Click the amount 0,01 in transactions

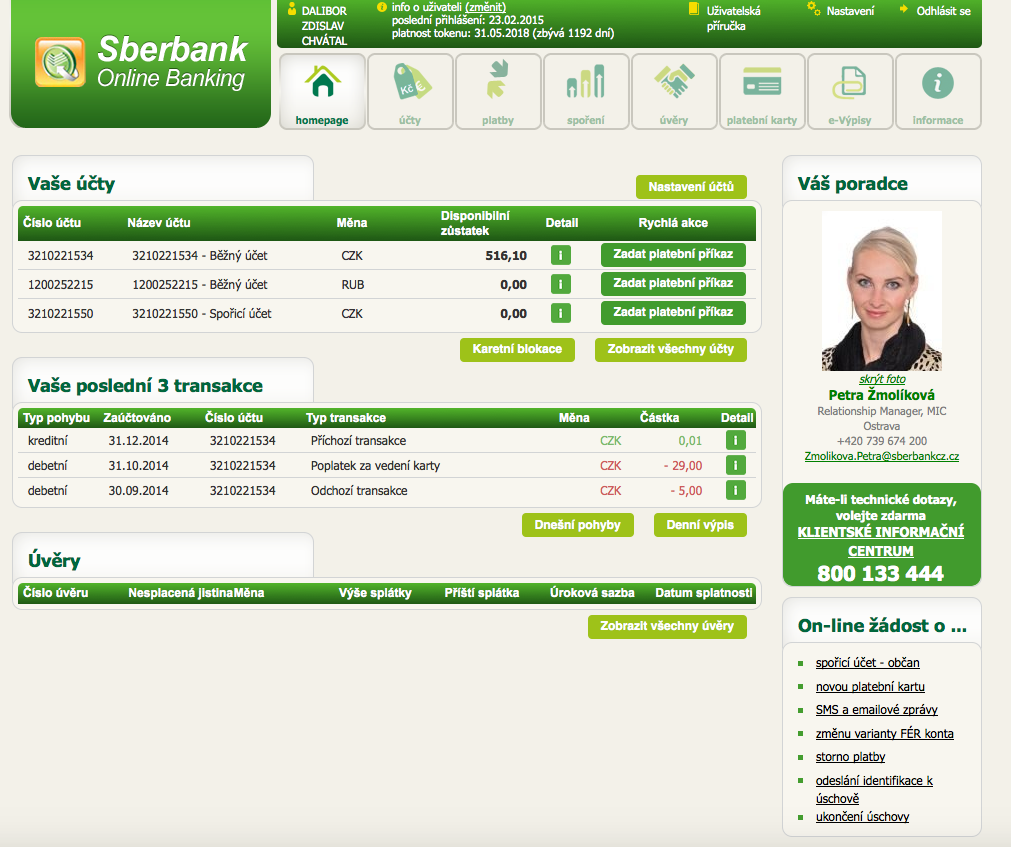(690, 441)
